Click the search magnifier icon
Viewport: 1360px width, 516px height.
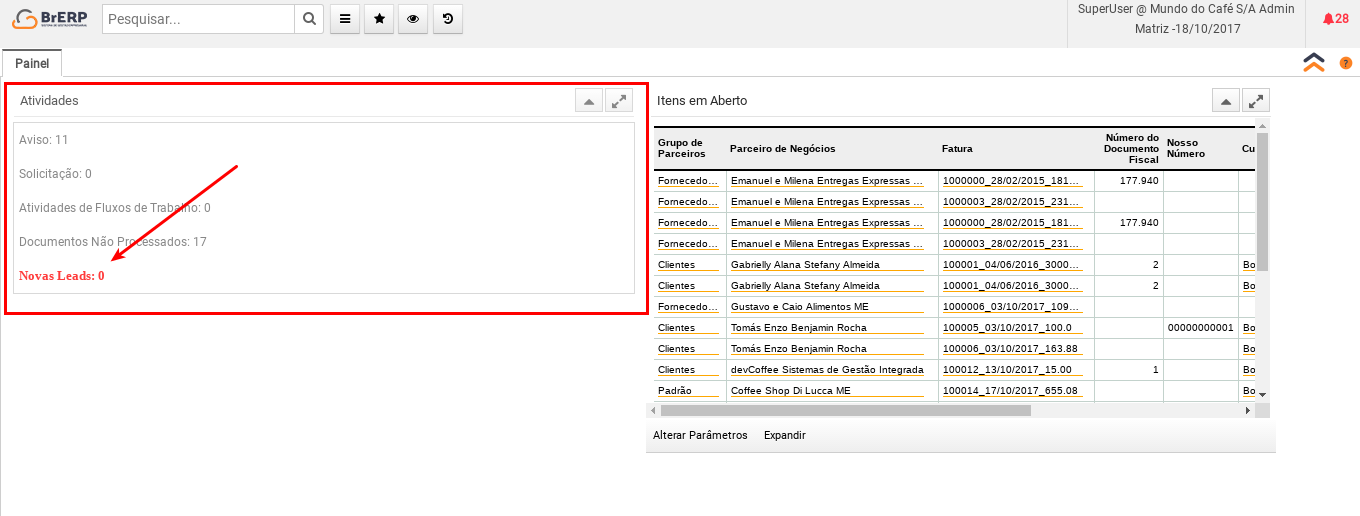pos(309,19)
